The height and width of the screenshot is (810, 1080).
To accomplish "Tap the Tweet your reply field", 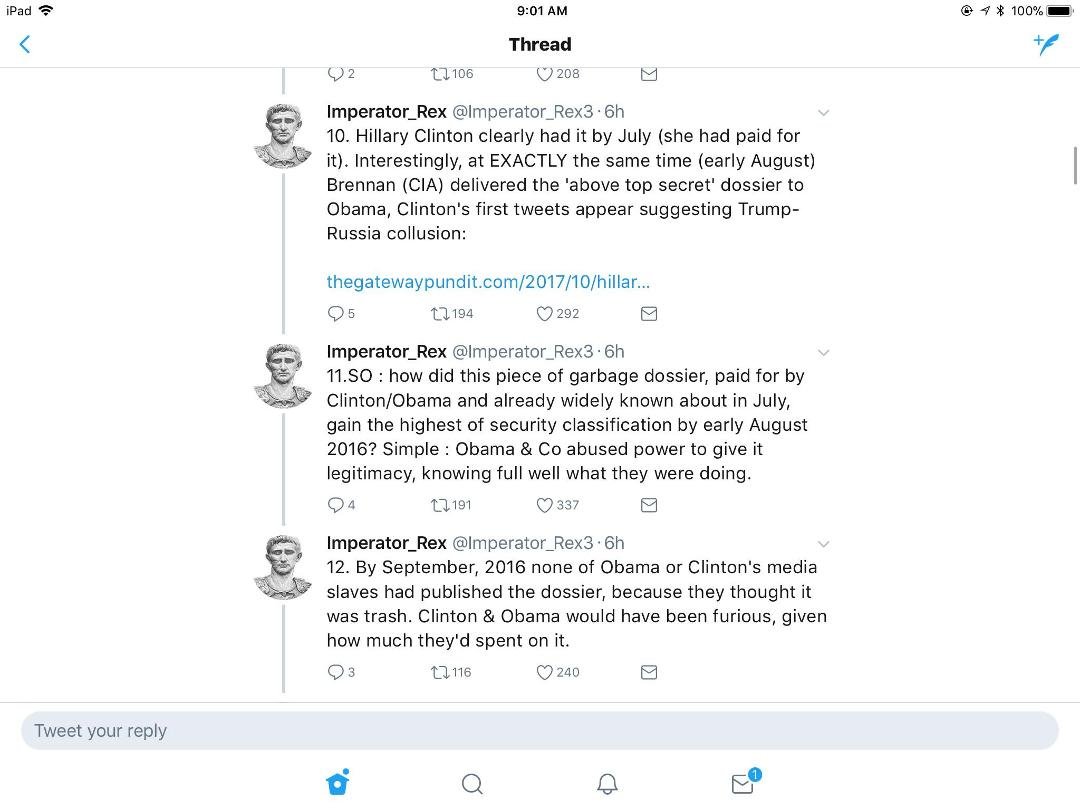I will [x=539, y=731].
